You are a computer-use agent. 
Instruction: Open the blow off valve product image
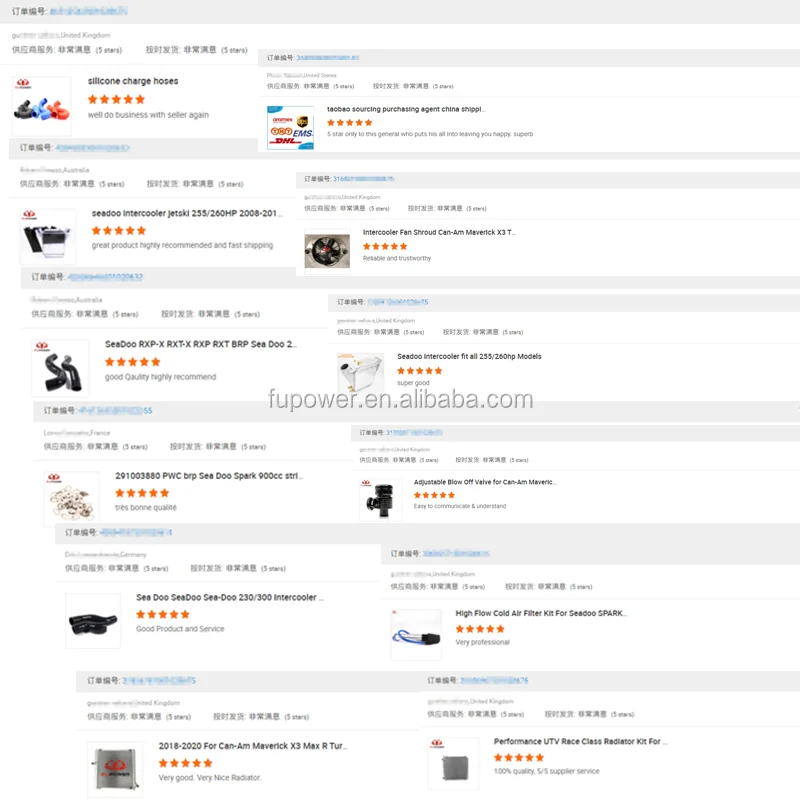[x=381, y=499]
